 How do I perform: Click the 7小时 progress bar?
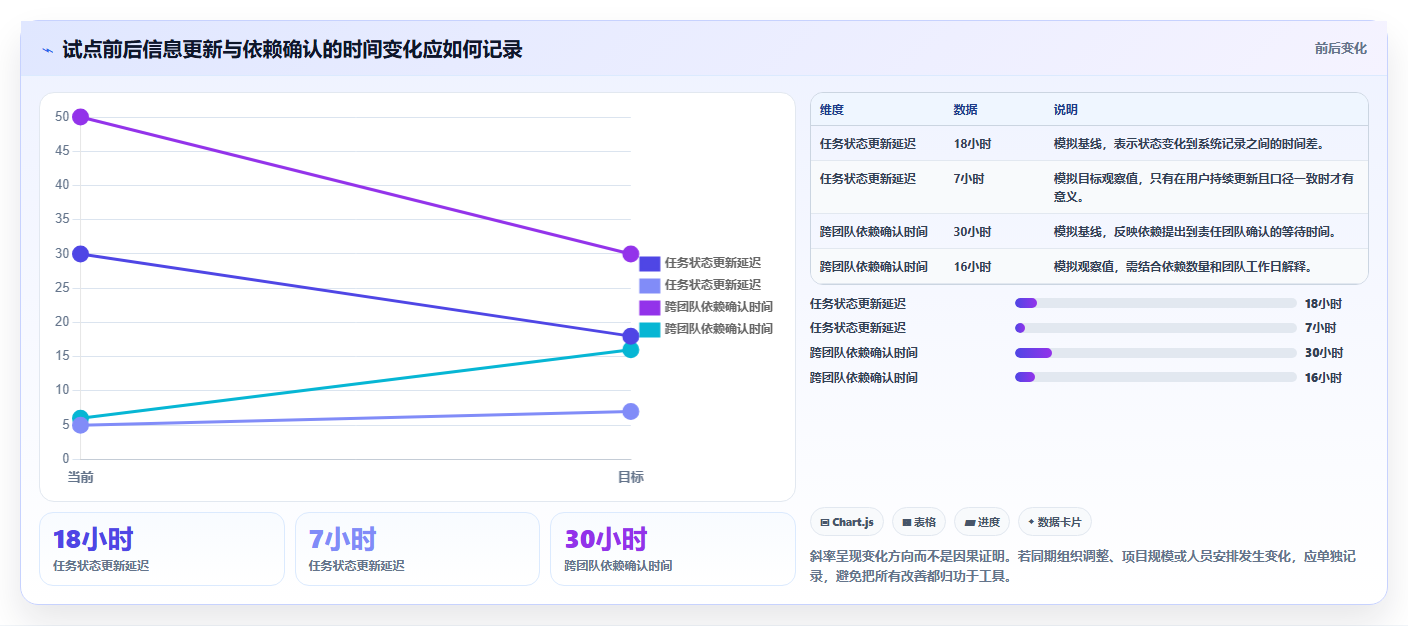pos(1155,328)
